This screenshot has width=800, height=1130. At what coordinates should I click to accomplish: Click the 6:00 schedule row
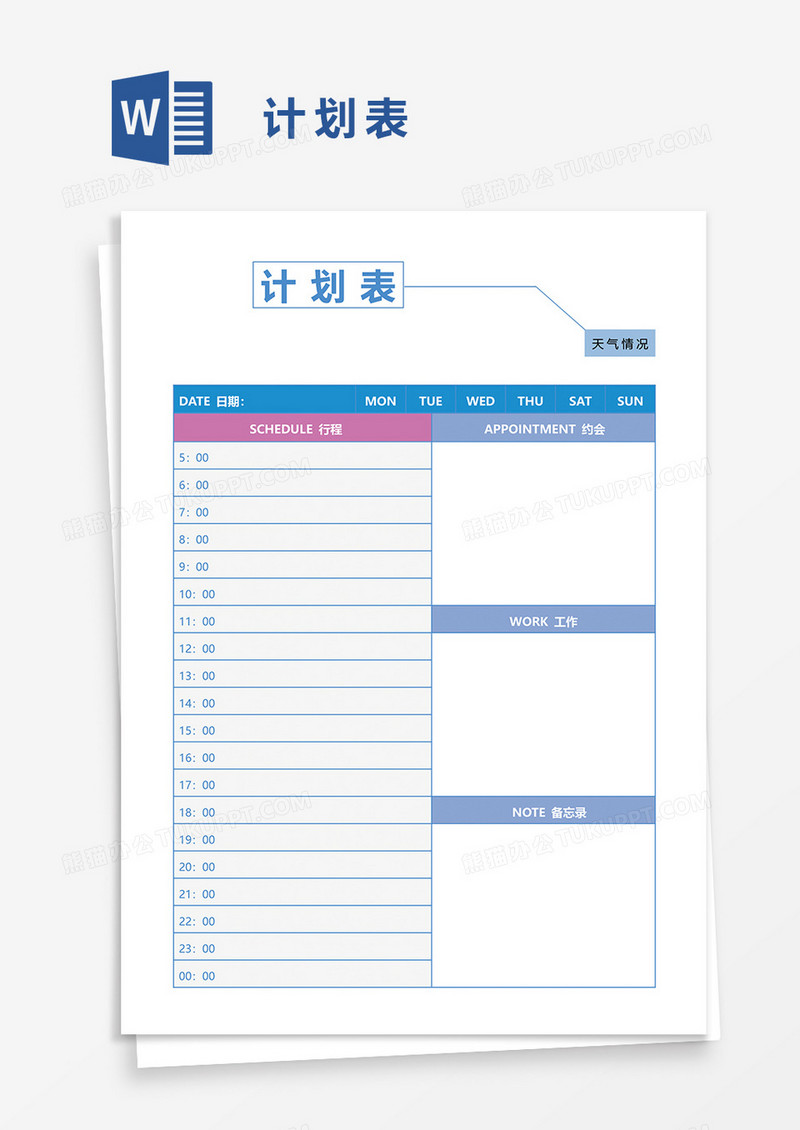[x=303, y=484]
